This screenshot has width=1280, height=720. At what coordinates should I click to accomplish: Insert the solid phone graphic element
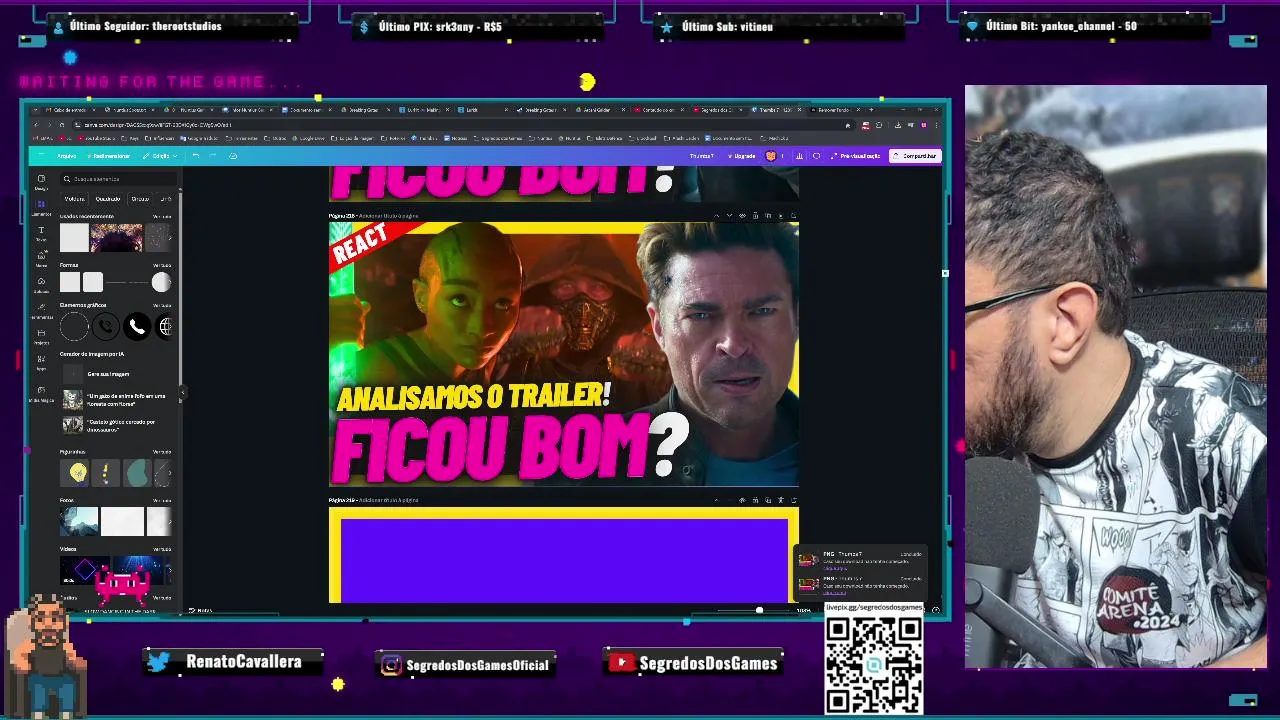[137, 326]
